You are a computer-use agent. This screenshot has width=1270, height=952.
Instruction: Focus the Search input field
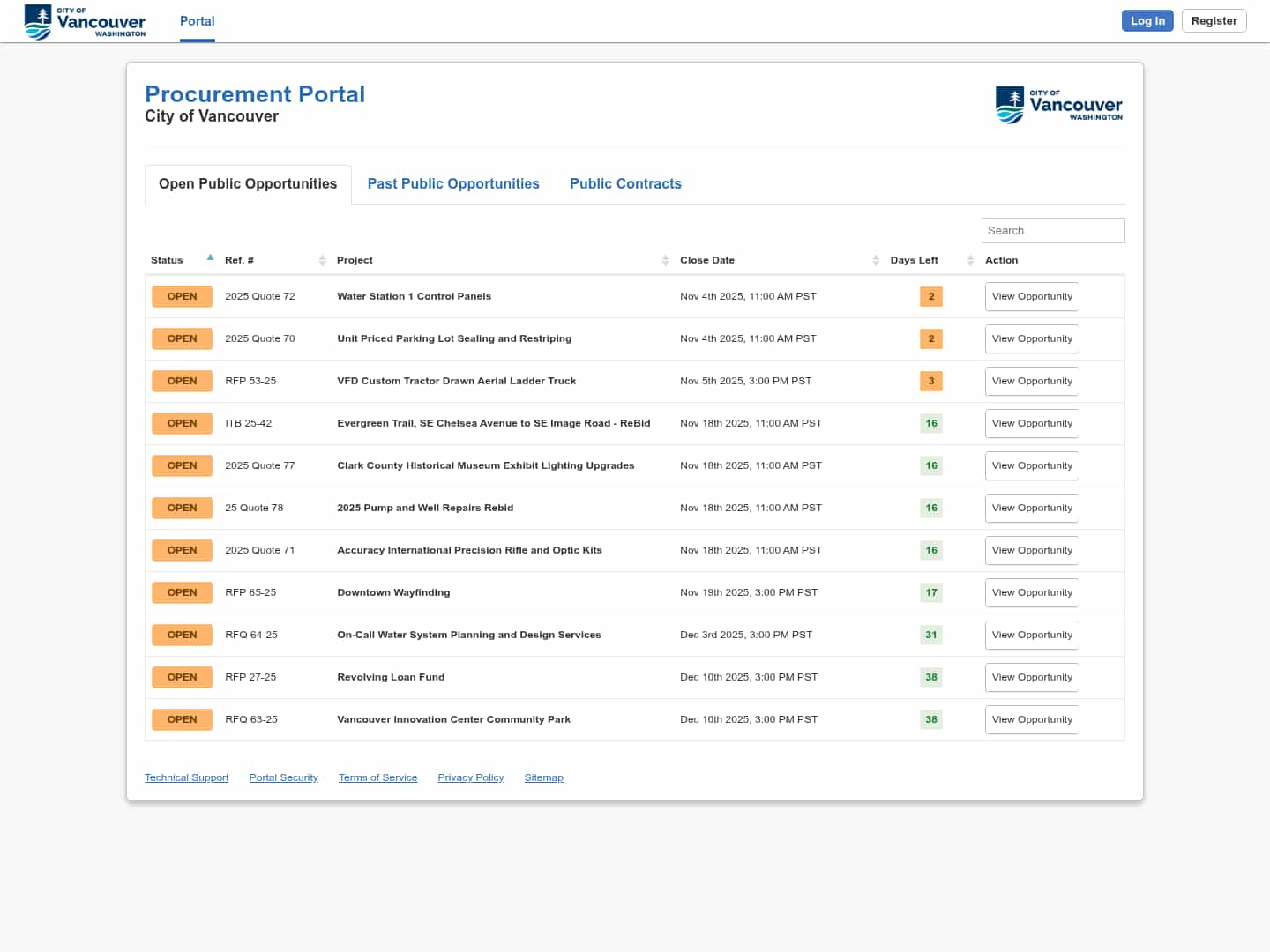[1052, 231]
